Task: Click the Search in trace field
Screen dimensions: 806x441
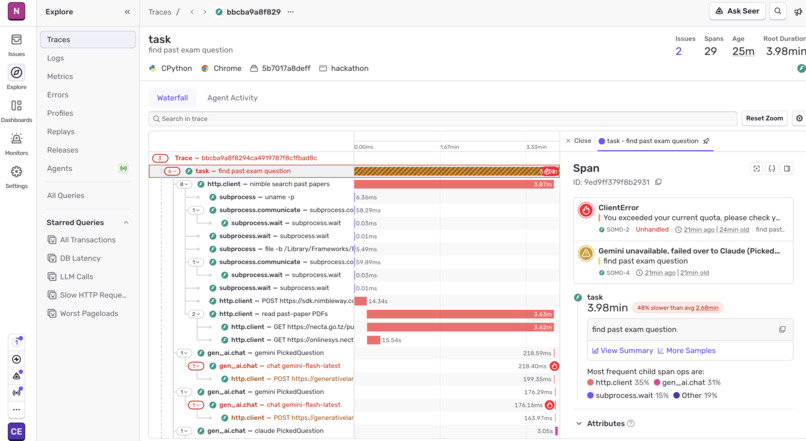Action: [x=443, y=119]
